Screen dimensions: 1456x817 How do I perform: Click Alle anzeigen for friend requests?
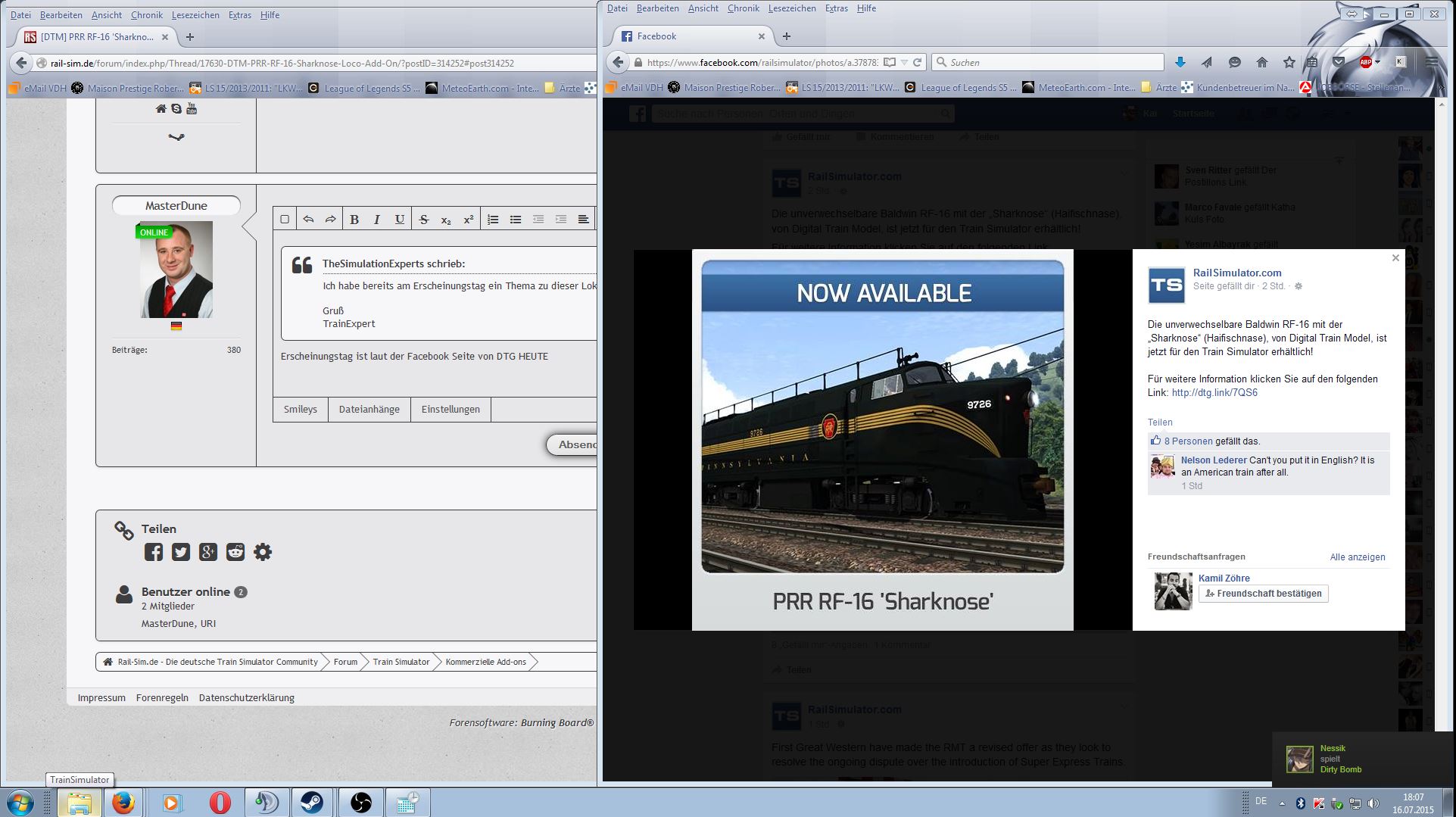[1358, 557]
